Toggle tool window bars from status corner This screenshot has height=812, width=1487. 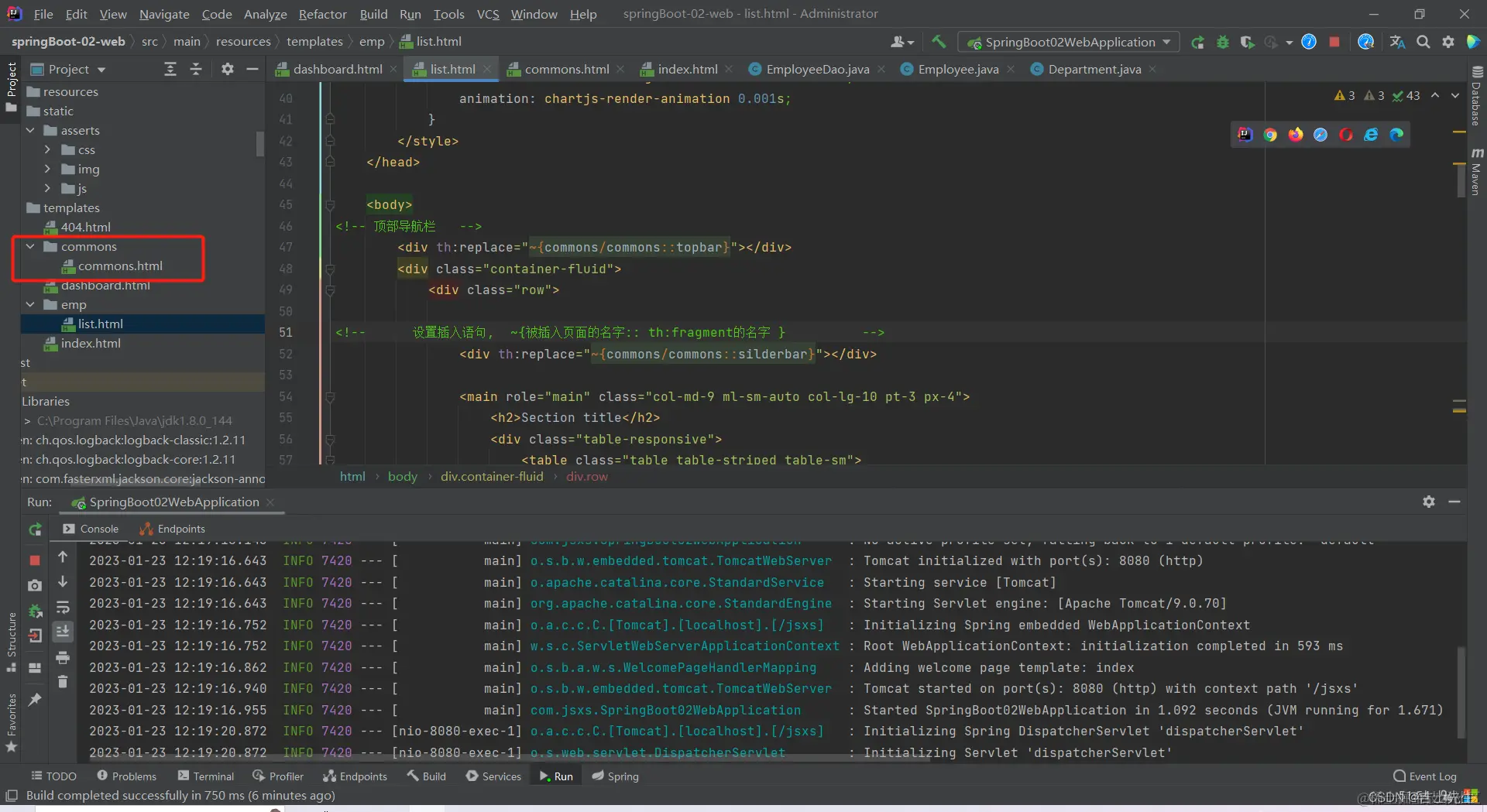(x=12, y=796)
